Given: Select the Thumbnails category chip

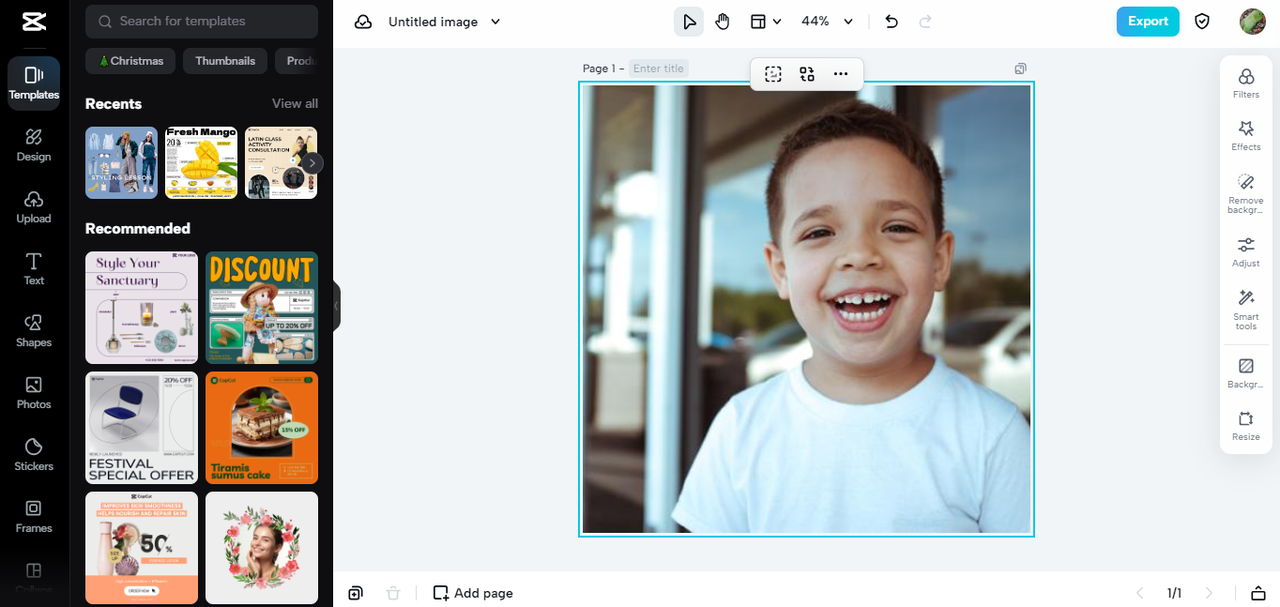Looking at the screenshot, I should click(x=225, y=61).
